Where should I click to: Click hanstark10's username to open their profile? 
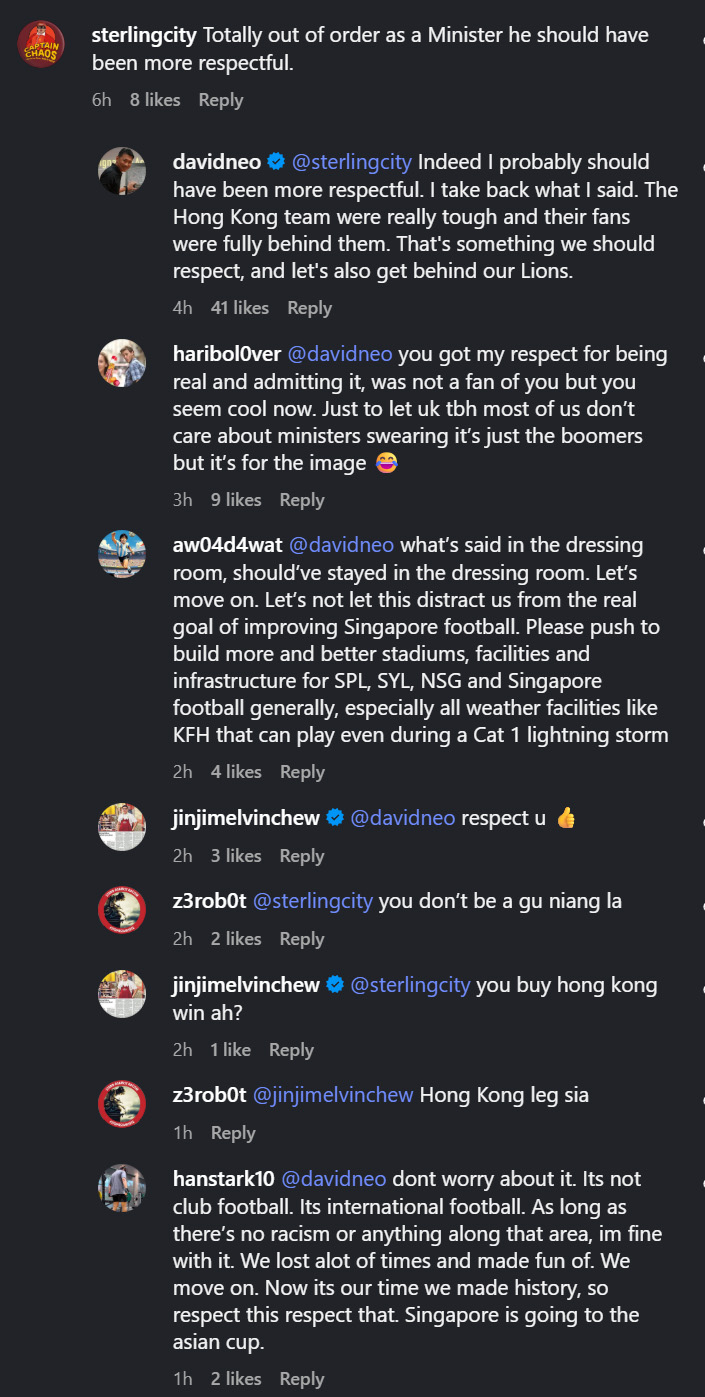222,1180
